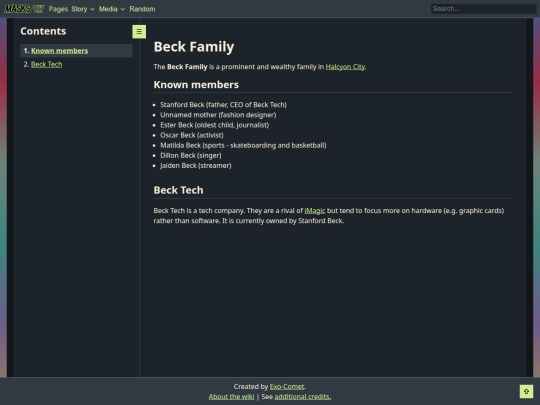The image size is (540, 405).
Task: Click the Oscar Beck (activist) entry
Action: (192, 135)
